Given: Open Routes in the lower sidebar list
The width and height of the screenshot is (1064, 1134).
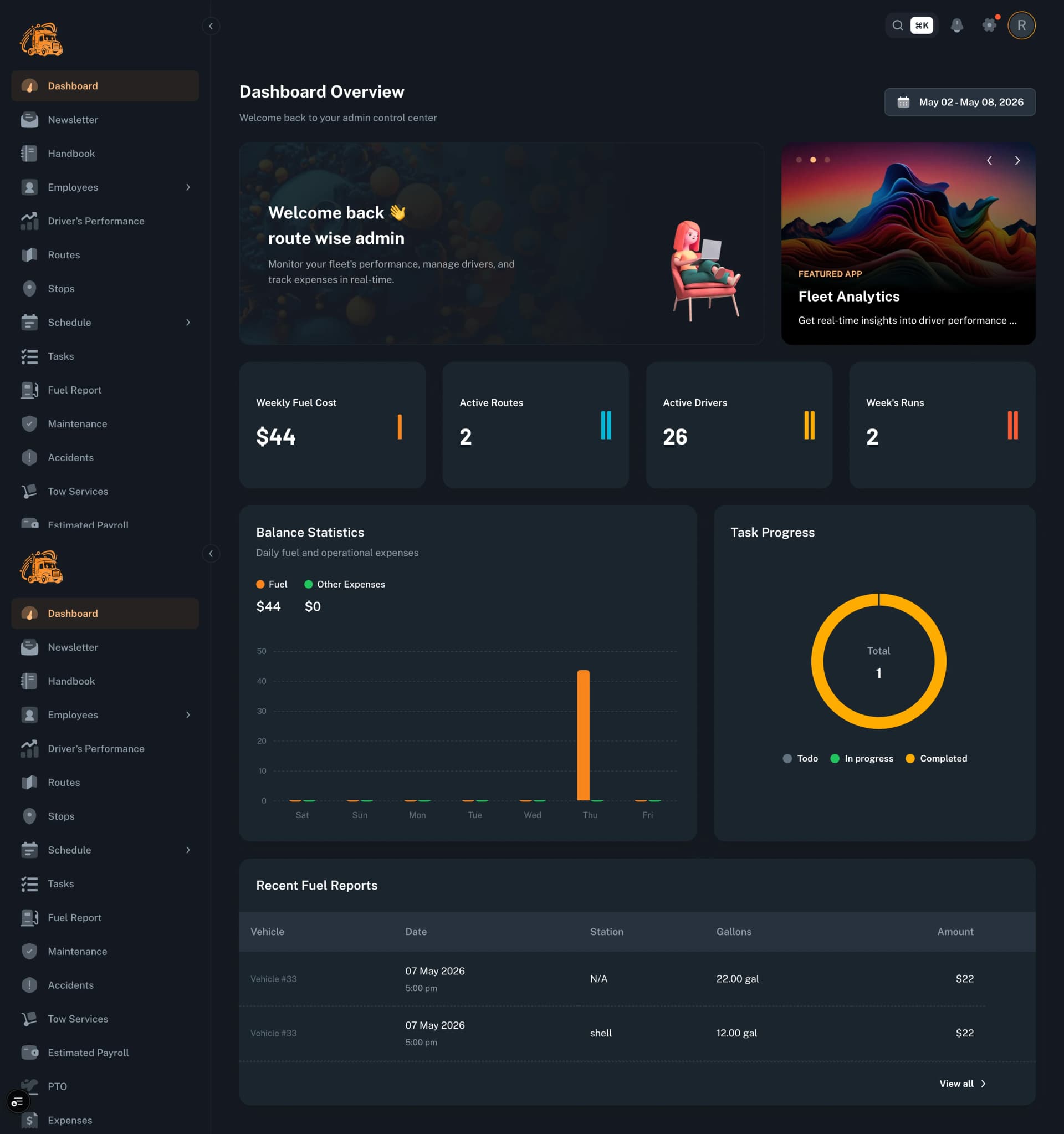Looking at the screenshot, I should (105, 783).
